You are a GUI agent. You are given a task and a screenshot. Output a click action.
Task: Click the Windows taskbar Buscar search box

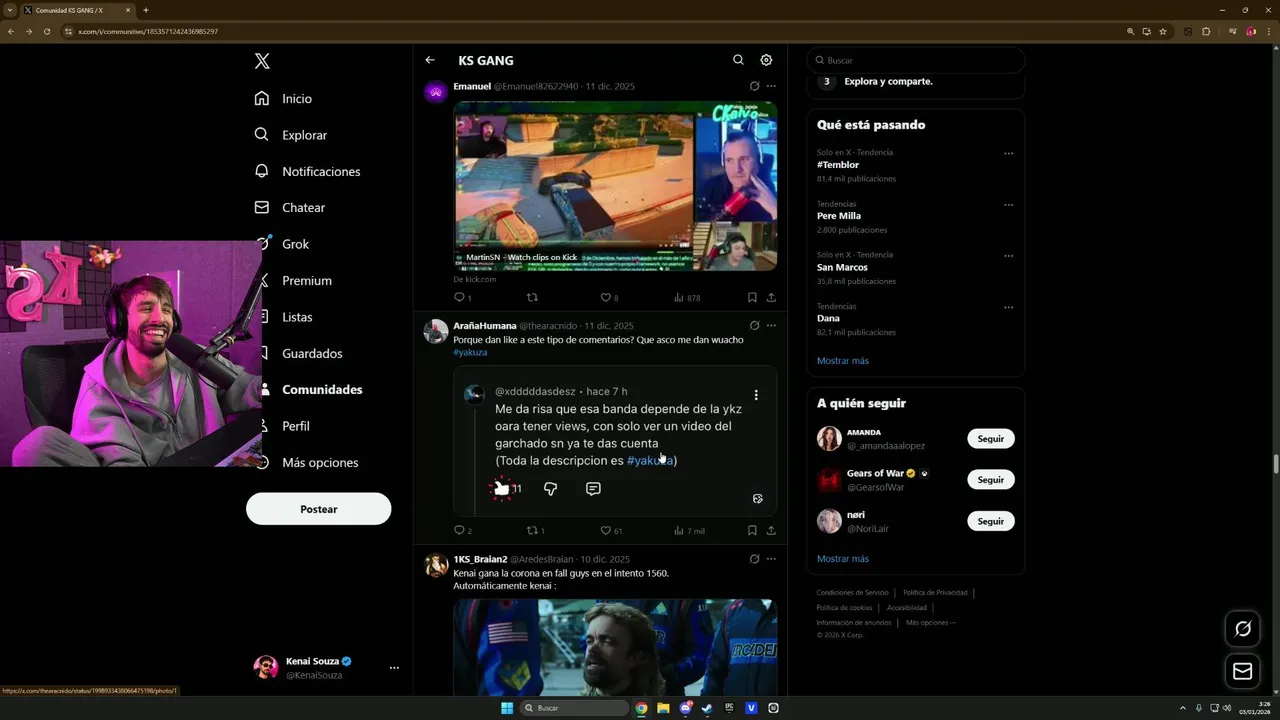(x=575, y=708)
